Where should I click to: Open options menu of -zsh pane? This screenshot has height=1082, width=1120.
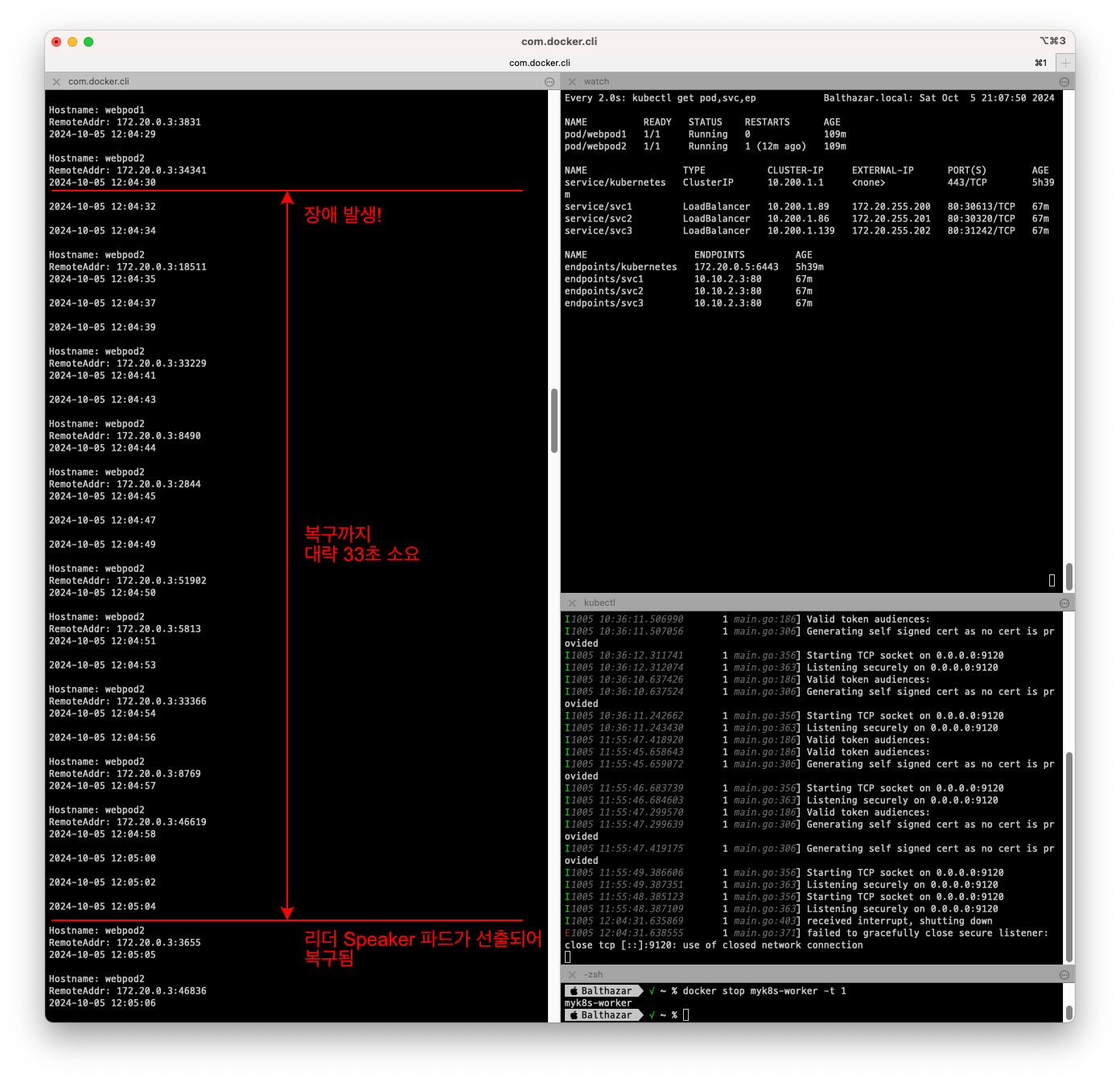(1064, 974)
